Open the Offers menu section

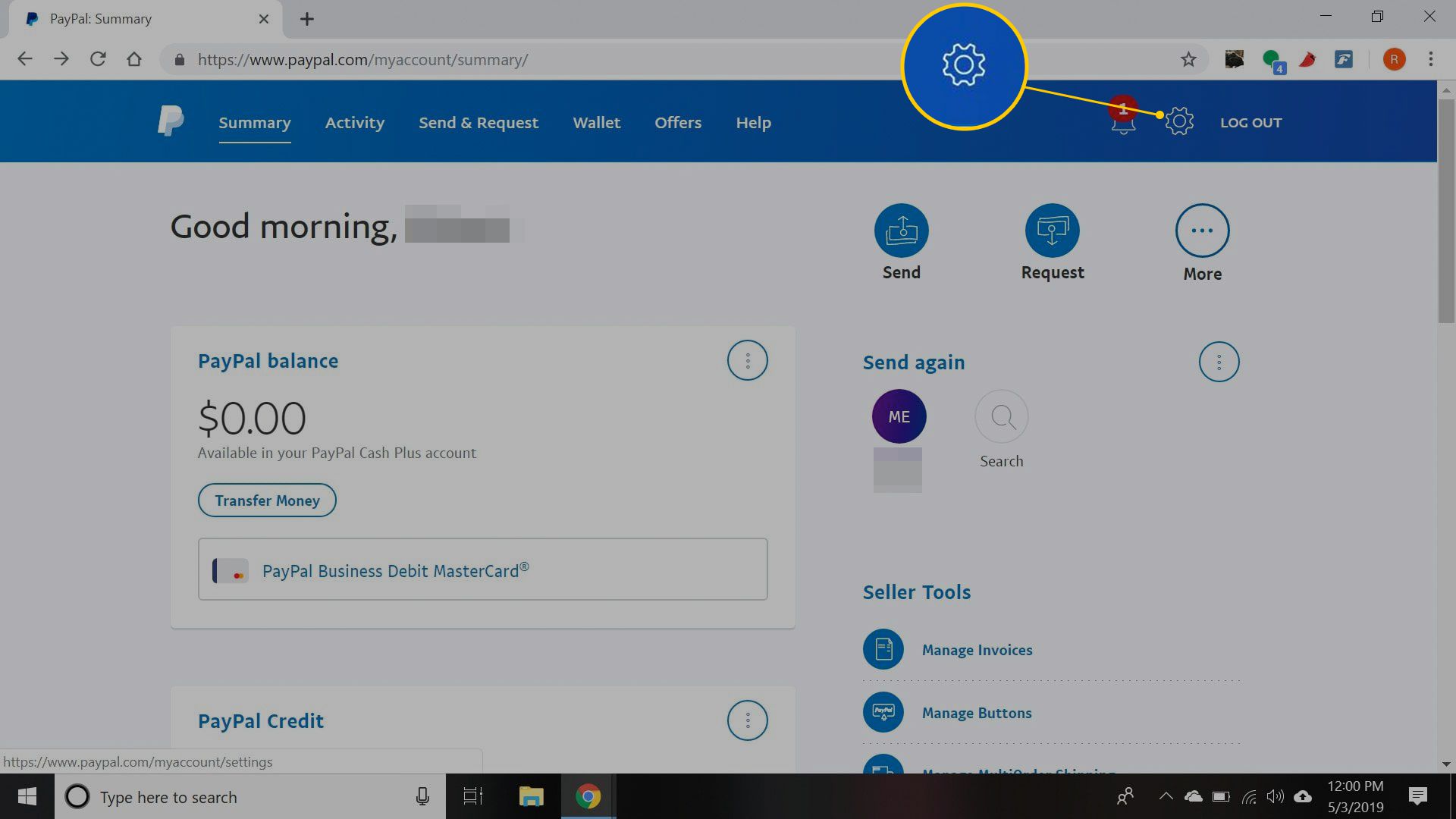(x=679, y=122)
